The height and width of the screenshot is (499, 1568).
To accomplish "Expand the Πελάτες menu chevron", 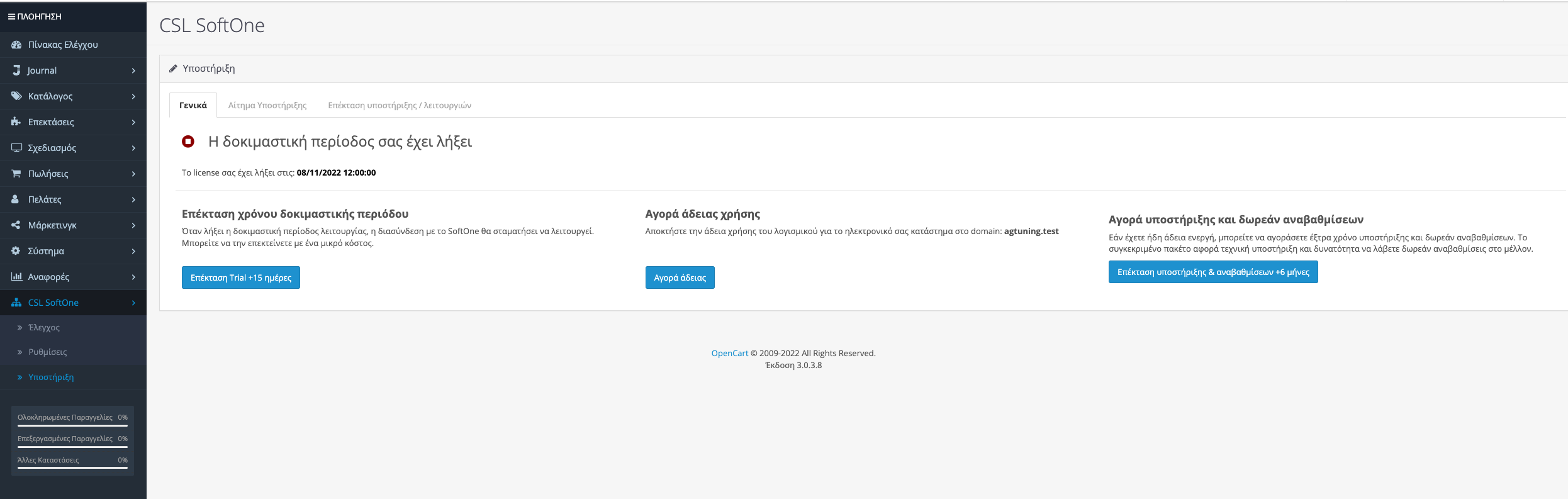I will (x=133, y=199).
